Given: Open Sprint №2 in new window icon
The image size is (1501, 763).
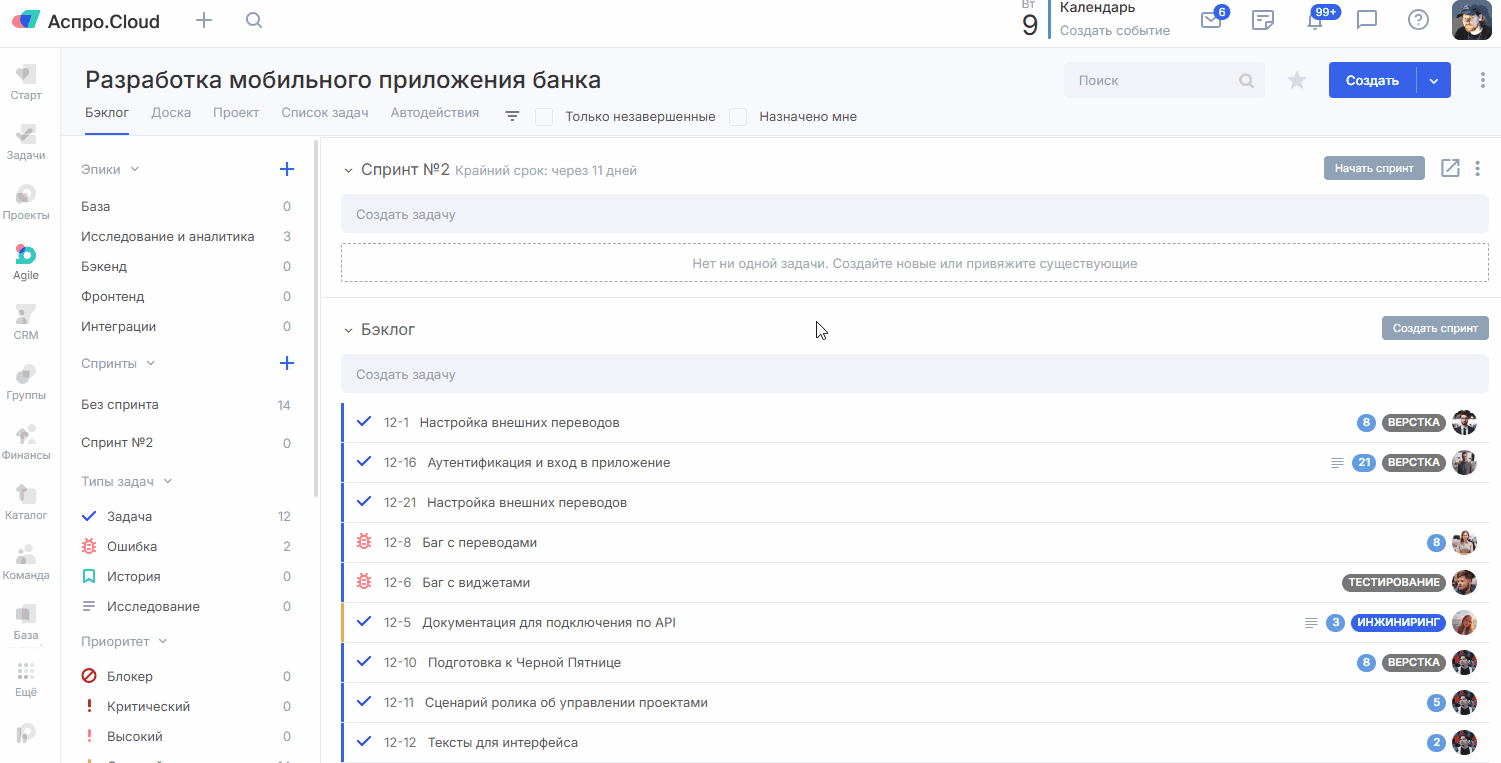Looking at the screenshot, I should [1450, 168].
